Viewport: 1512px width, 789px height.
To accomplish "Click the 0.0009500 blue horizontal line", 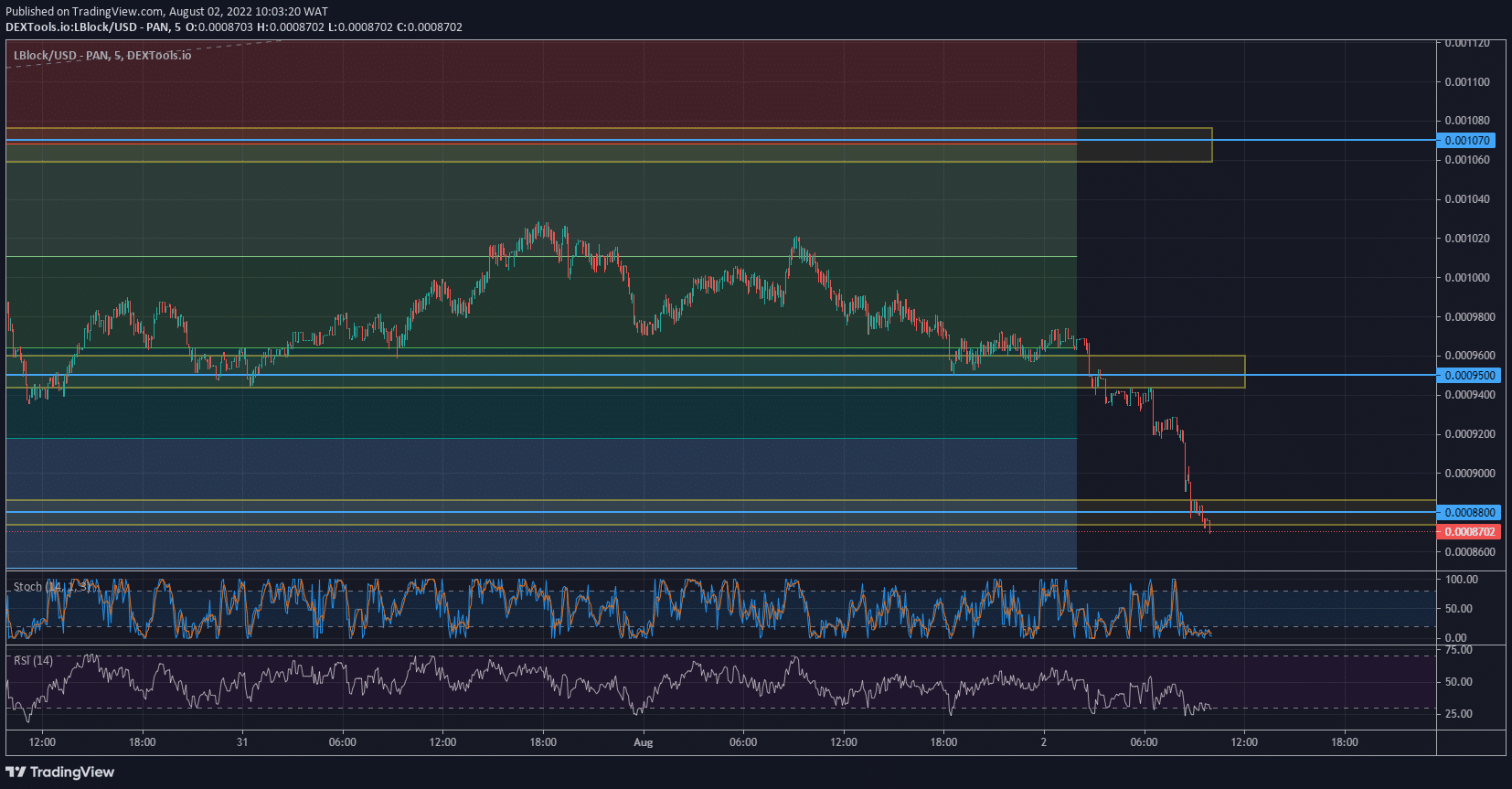I will tap(720, 375).
